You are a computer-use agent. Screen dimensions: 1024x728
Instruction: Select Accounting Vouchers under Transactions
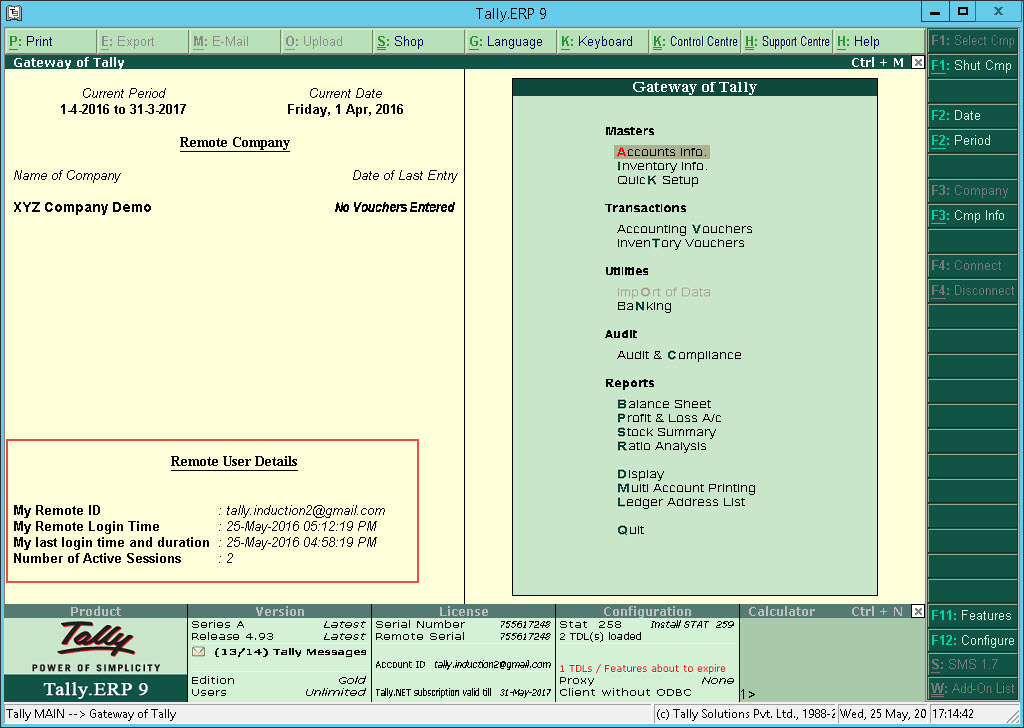click(683, 228)
